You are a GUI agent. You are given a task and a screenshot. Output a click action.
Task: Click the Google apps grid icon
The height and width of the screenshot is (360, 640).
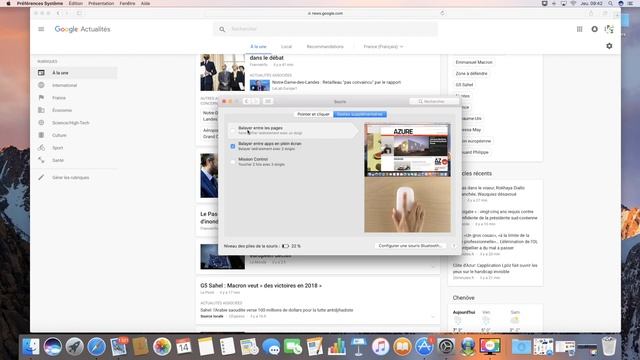click(x=579, y=29)
